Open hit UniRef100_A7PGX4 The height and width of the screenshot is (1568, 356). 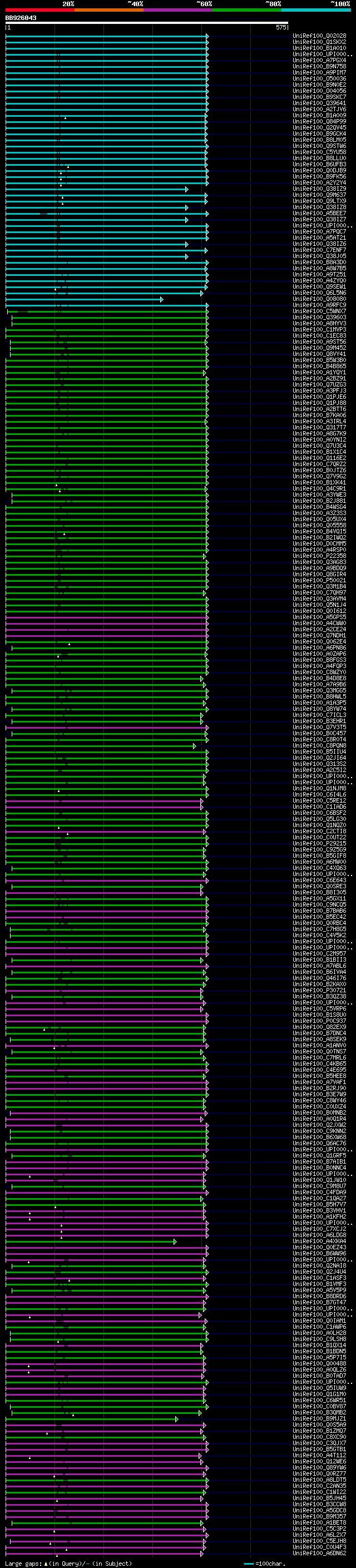pos(319,61)
